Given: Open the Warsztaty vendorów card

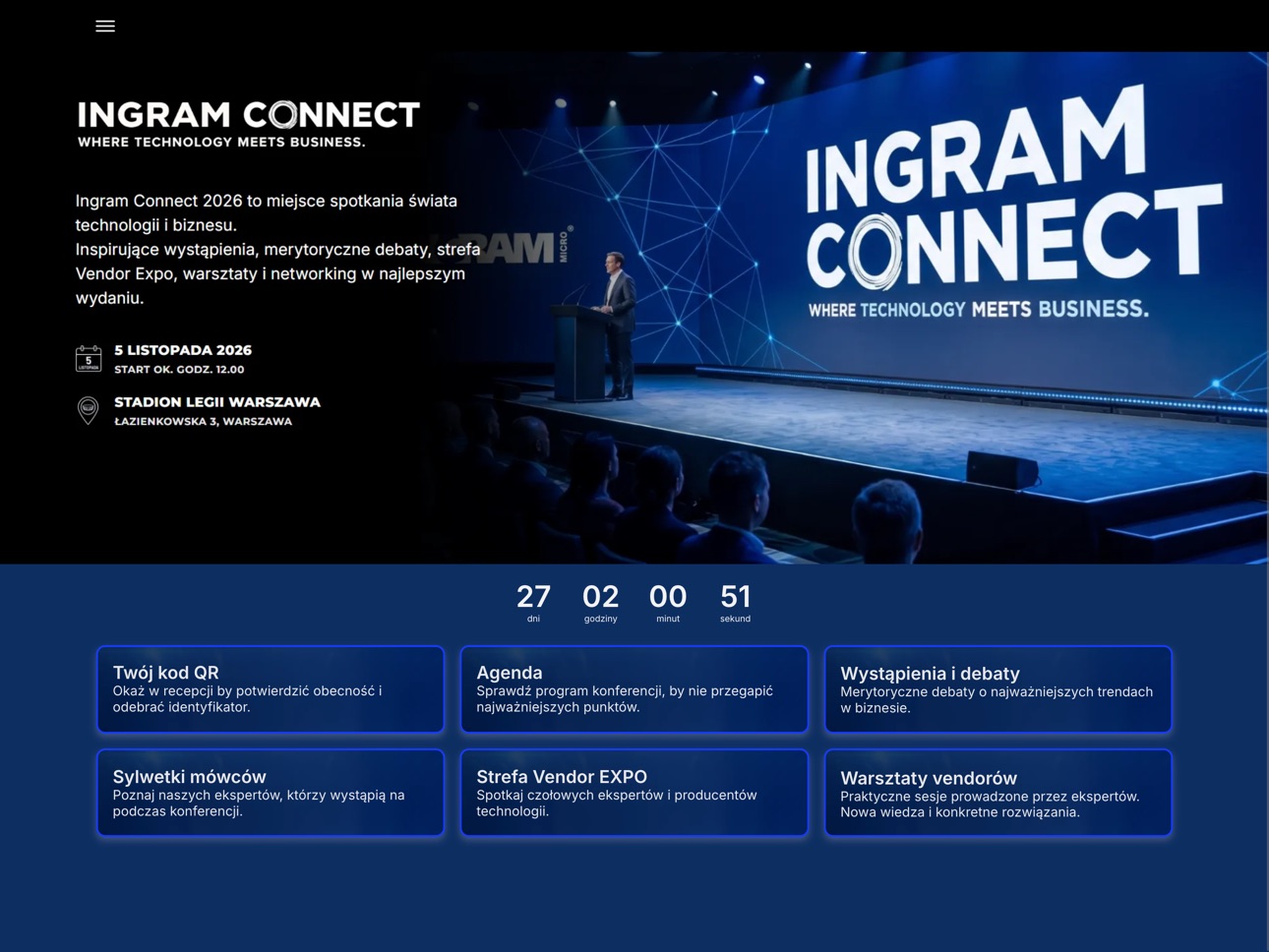Looking at the screenshot, I should pyautogui.click(x=998, y=793).
